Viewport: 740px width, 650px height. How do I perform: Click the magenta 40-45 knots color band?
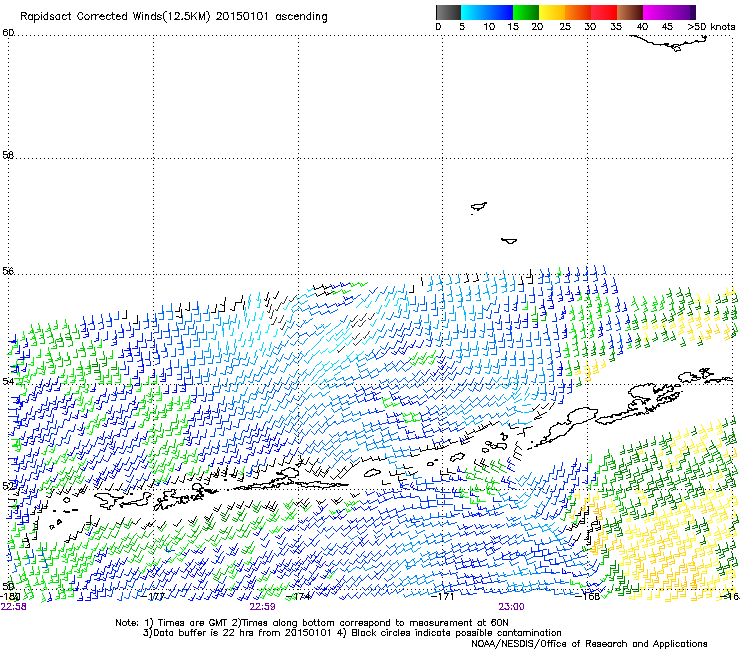(x=656, y=12)
